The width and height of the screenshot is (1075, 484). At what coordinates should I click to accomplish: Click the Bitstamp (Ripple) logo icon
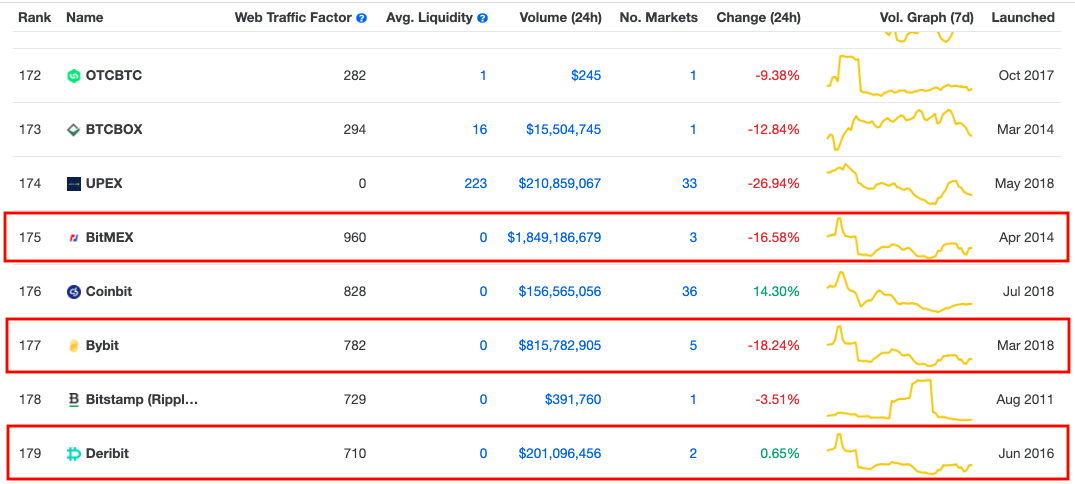[x=73, y=400]
